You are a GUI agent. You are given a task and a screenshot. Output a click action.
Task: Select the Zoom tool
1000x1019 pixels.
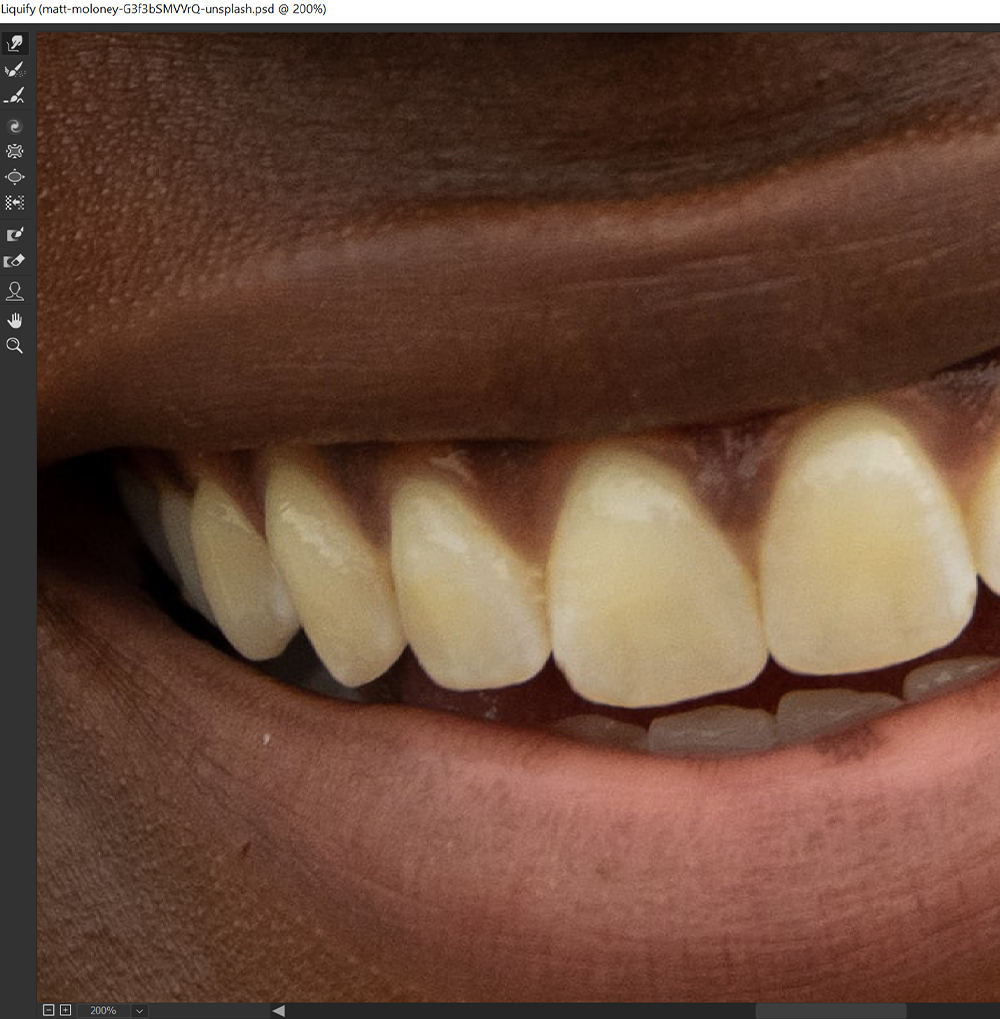tap(14, 346)
